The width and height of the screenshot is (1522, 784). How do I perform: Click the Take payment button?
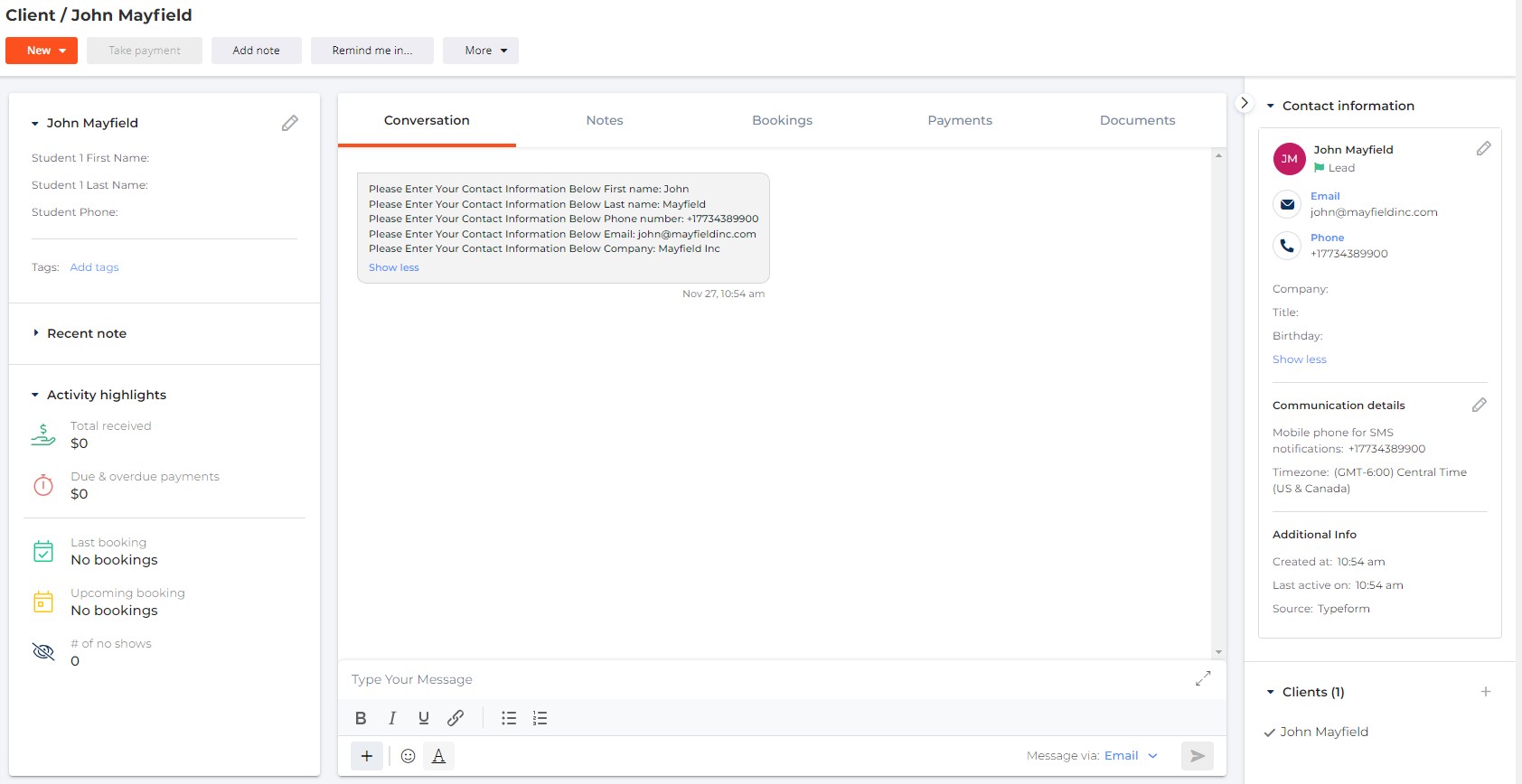click(145, 51)
